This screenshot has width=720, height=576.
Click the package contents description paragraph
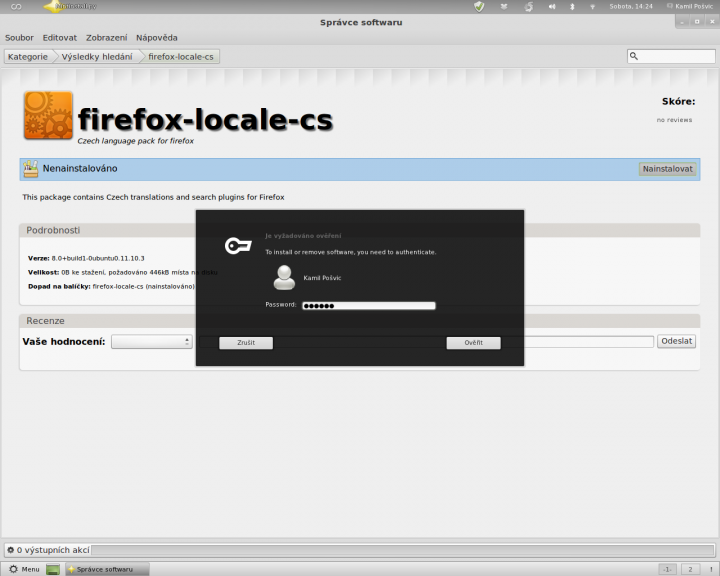[153, 197]
